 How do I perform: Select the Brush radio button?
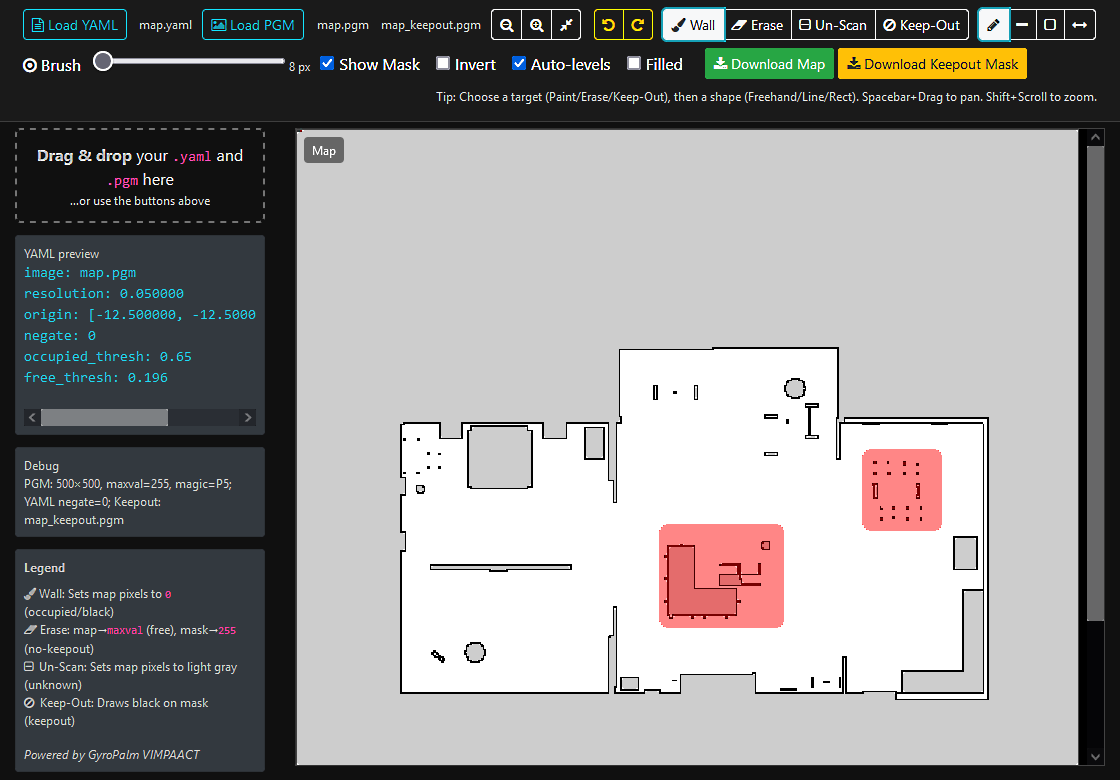(x=30, y=65)
